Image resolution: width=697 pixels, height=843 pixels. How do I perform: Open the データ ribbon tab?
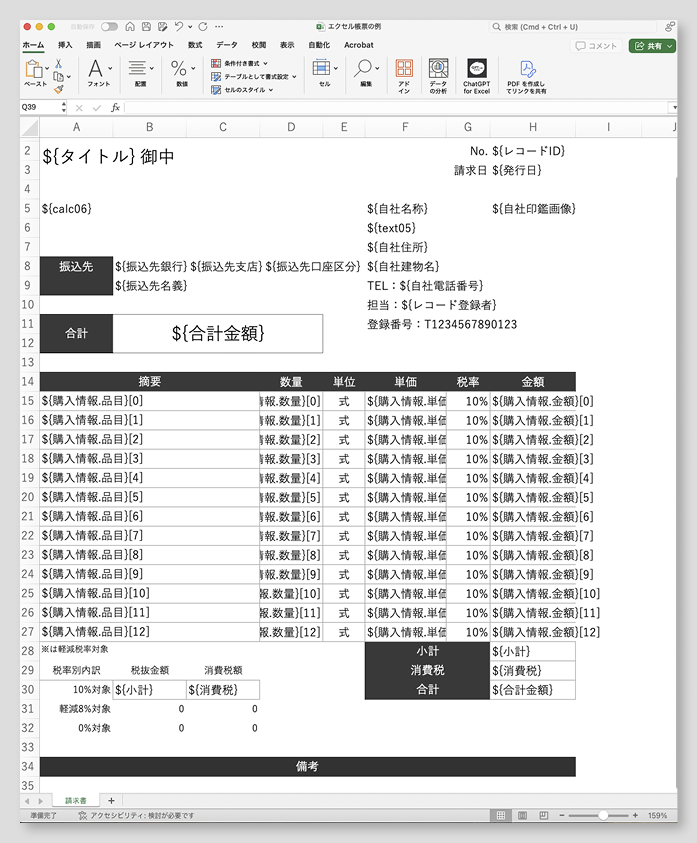click(x=226, y=45)
